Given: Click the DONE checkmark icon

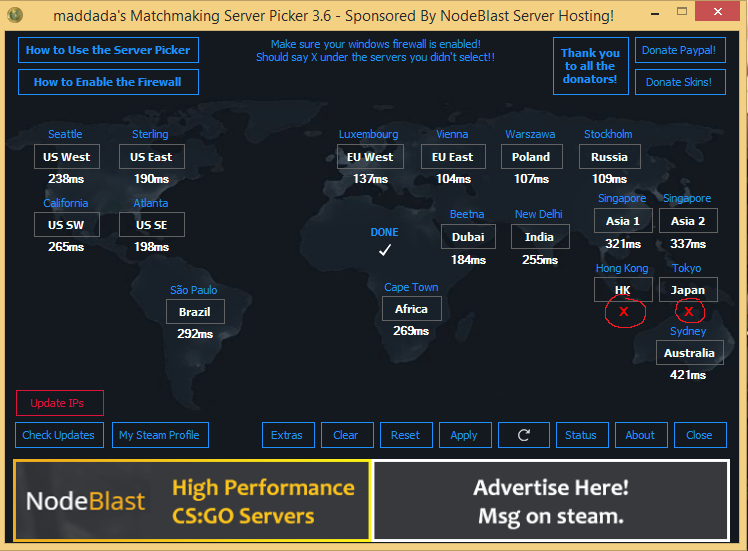Looking at the screenshot, I should (385, 250).
